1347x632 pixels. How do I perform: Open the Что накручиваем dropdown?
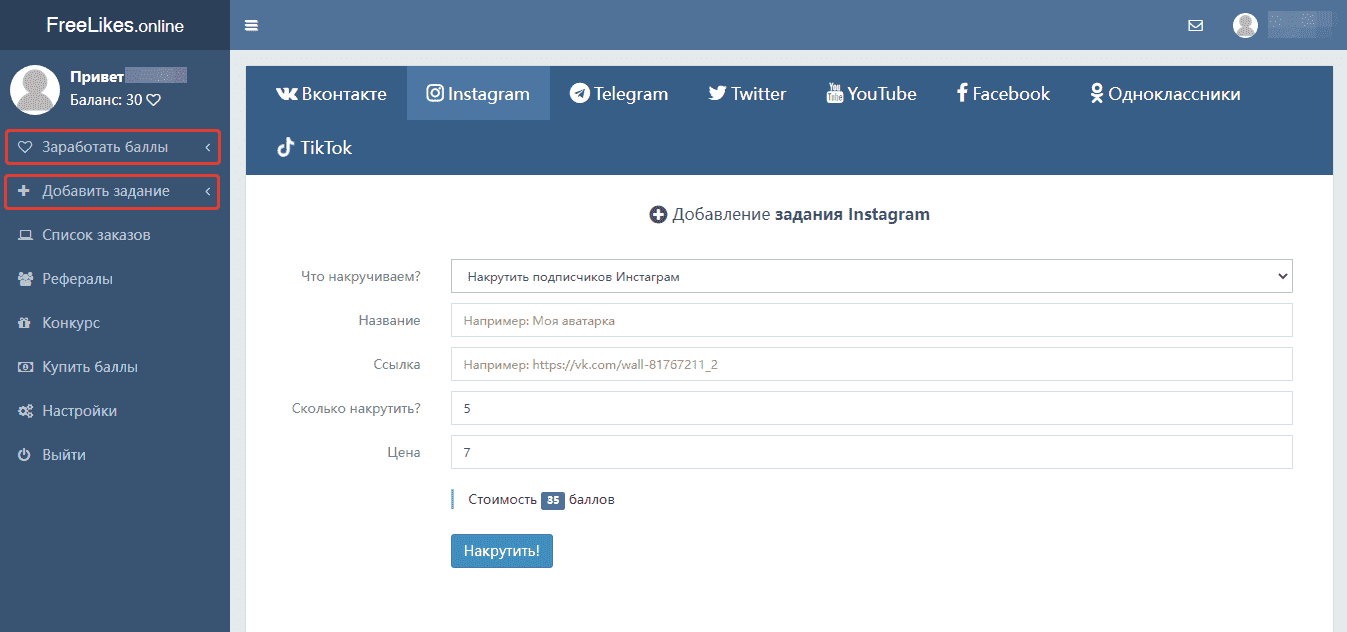coord(871,276)
